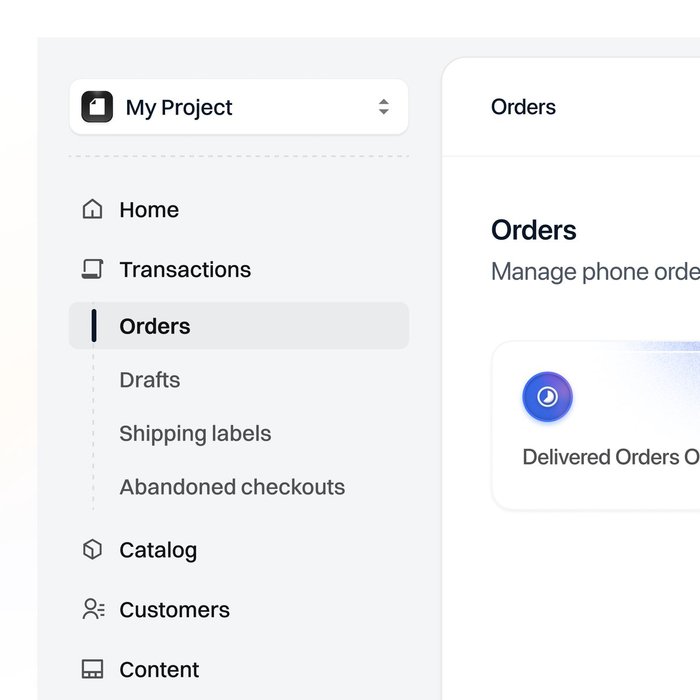700x700 pixels.
Task: Go to Abandoned checkouts
Action: pyautogui.click(x=232, y=487)
